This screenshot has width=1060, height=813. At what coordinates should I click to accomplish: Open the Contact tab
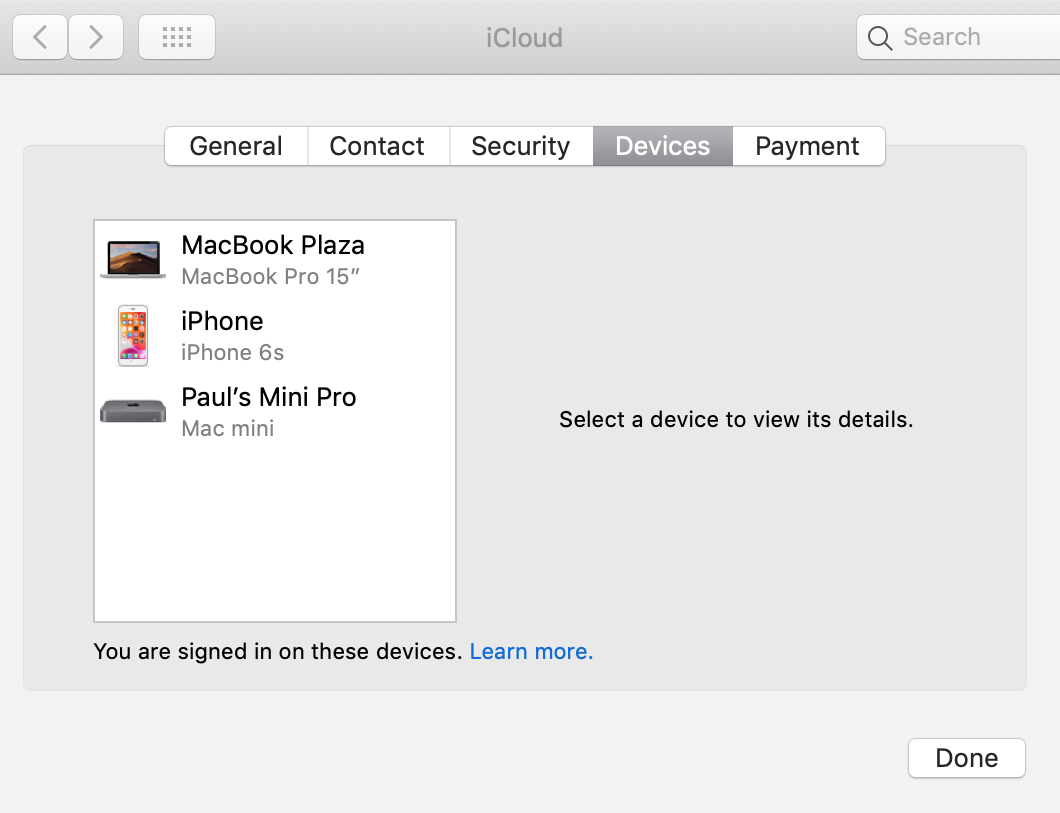(377, 146)
